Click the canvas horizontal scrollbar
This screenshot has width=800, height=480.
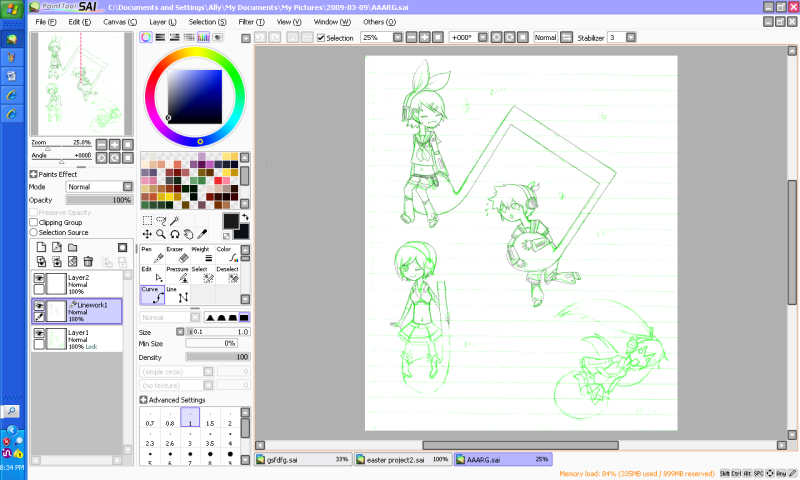click(520, 445)
